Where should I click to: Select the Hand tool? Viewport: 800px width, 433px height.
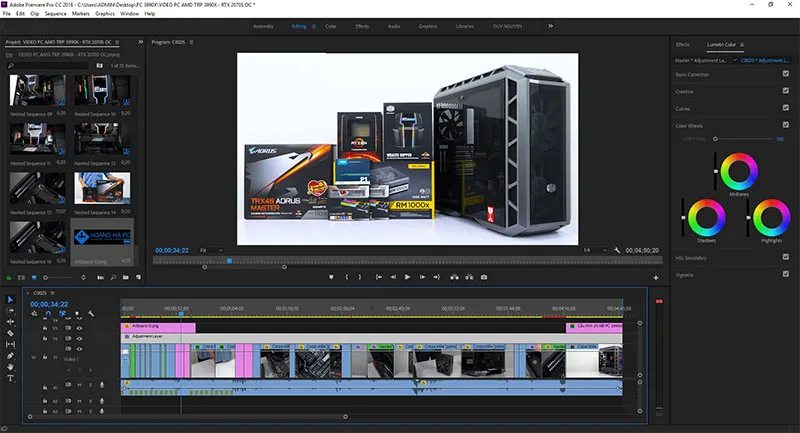coord(10,367)
